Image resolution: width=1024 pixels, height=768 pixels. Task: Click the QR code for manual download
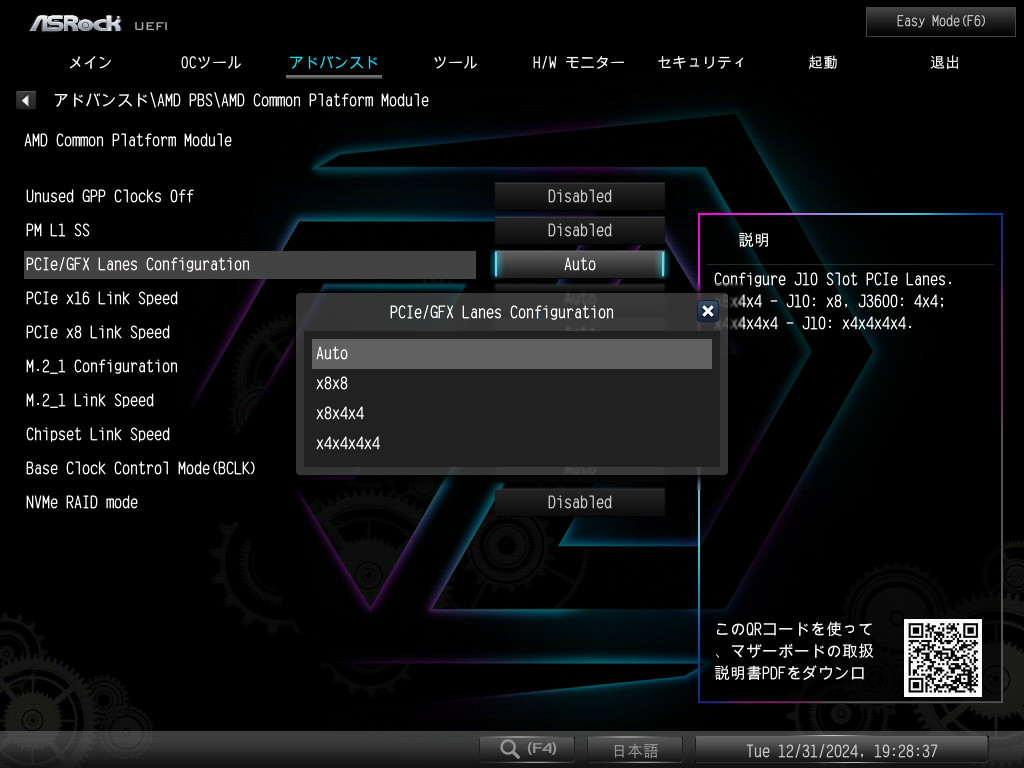tap(942, 657)
